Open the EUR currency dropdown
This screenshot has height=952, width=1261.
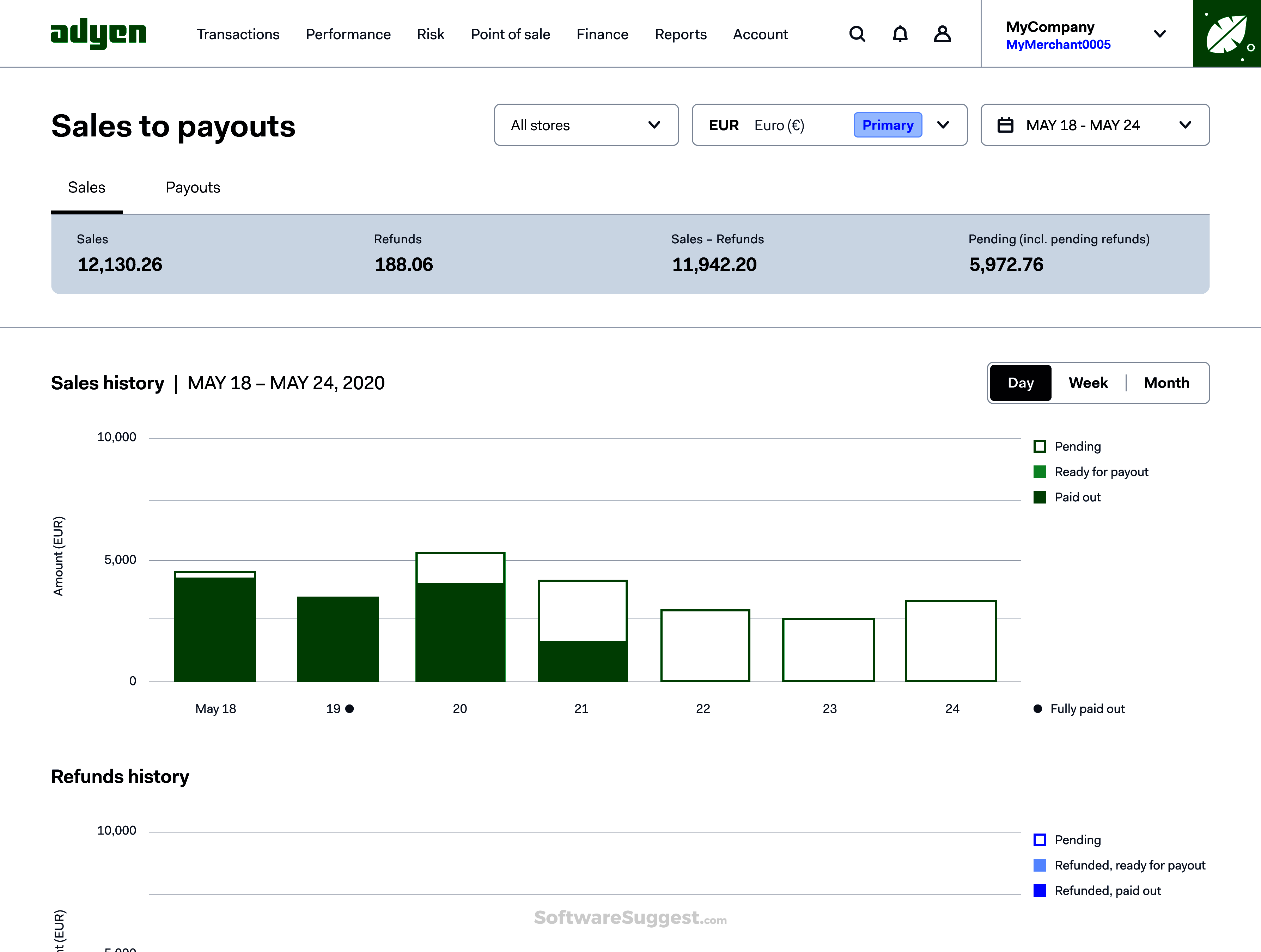pos(944,125)
